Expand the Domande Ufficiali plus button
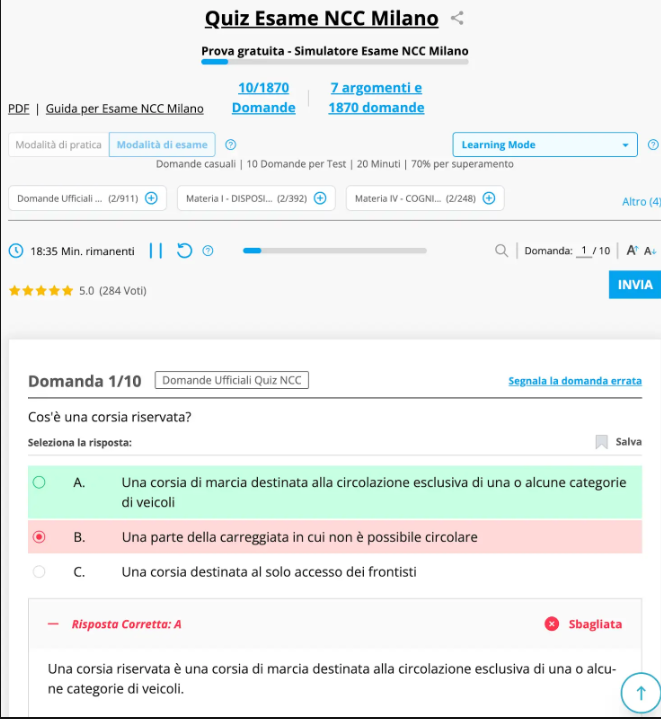This screenshot has height=719, width=661. coord(151,198)
